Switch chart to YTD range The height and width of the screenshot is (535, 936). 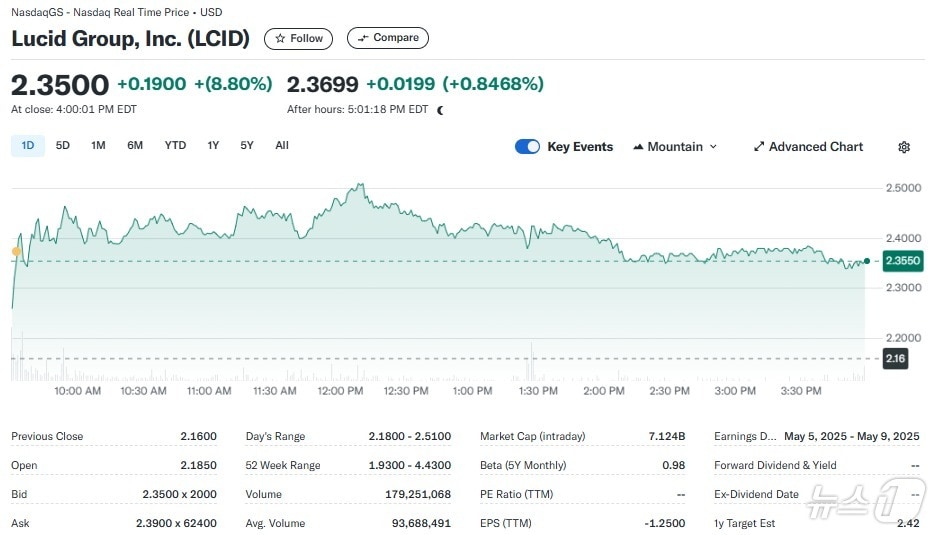tap(175, 146)
